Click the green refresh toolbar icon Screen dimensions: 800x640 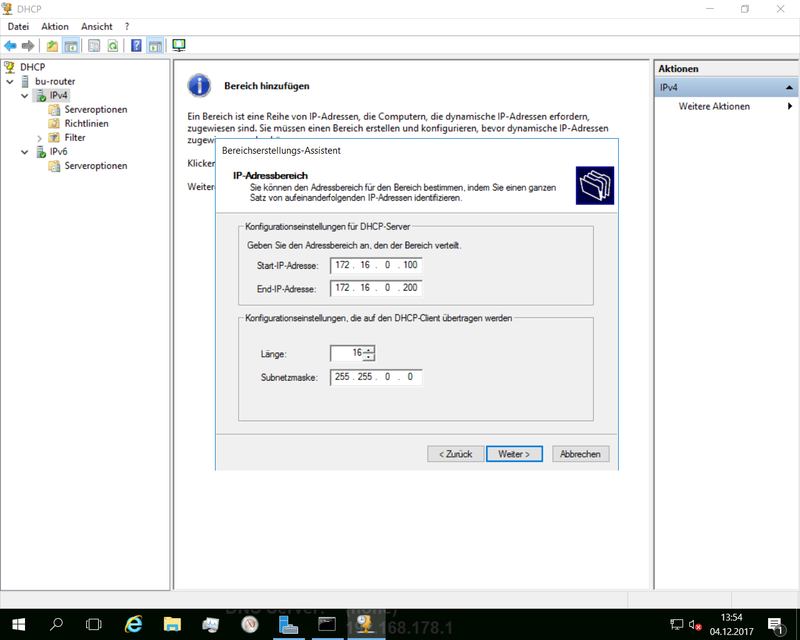click(113, 46)
